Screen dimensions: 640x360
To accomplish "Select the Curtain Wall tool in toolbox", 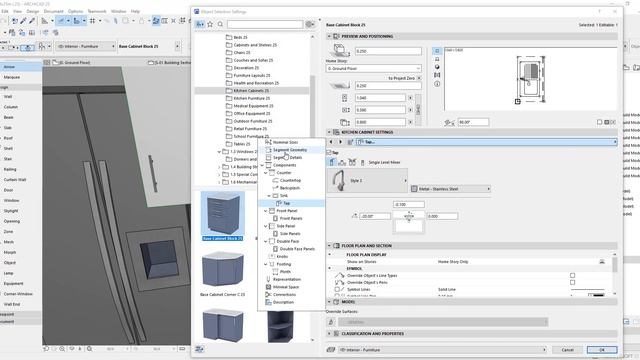I will coord(15,180).
